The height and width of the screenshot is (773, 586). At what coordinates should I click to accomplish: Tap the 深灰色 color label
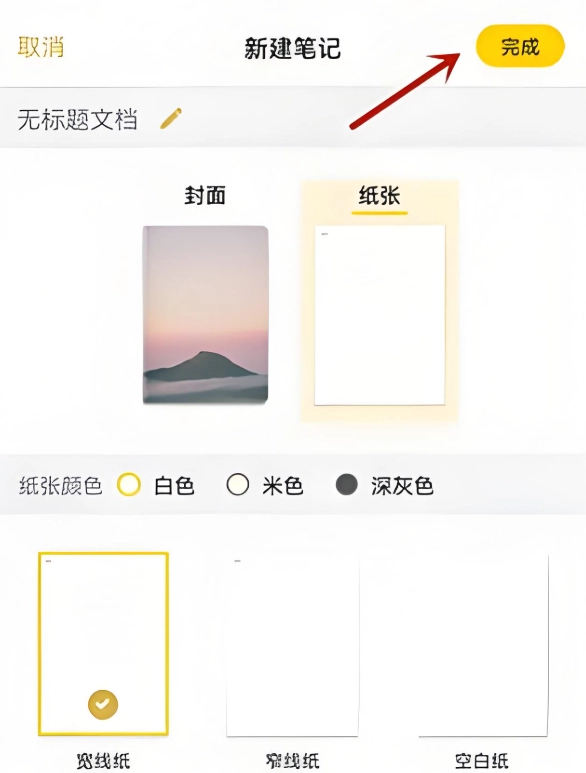402,486
